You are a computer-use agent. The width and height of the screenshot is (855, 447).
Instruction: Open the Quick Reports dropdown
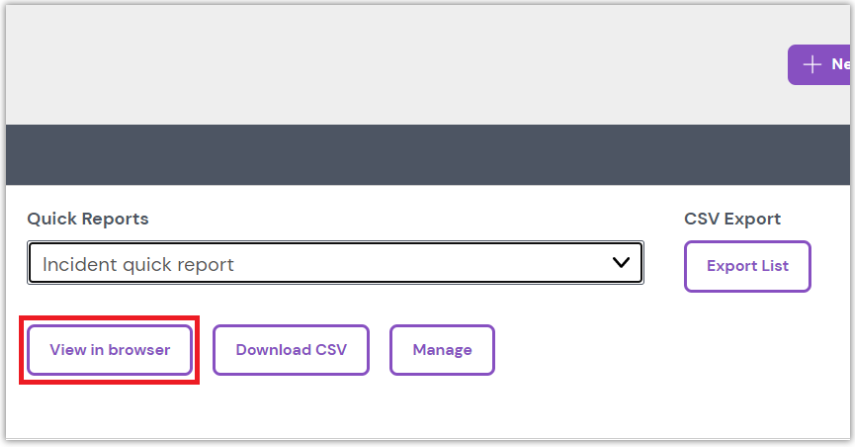coord(335,263)
